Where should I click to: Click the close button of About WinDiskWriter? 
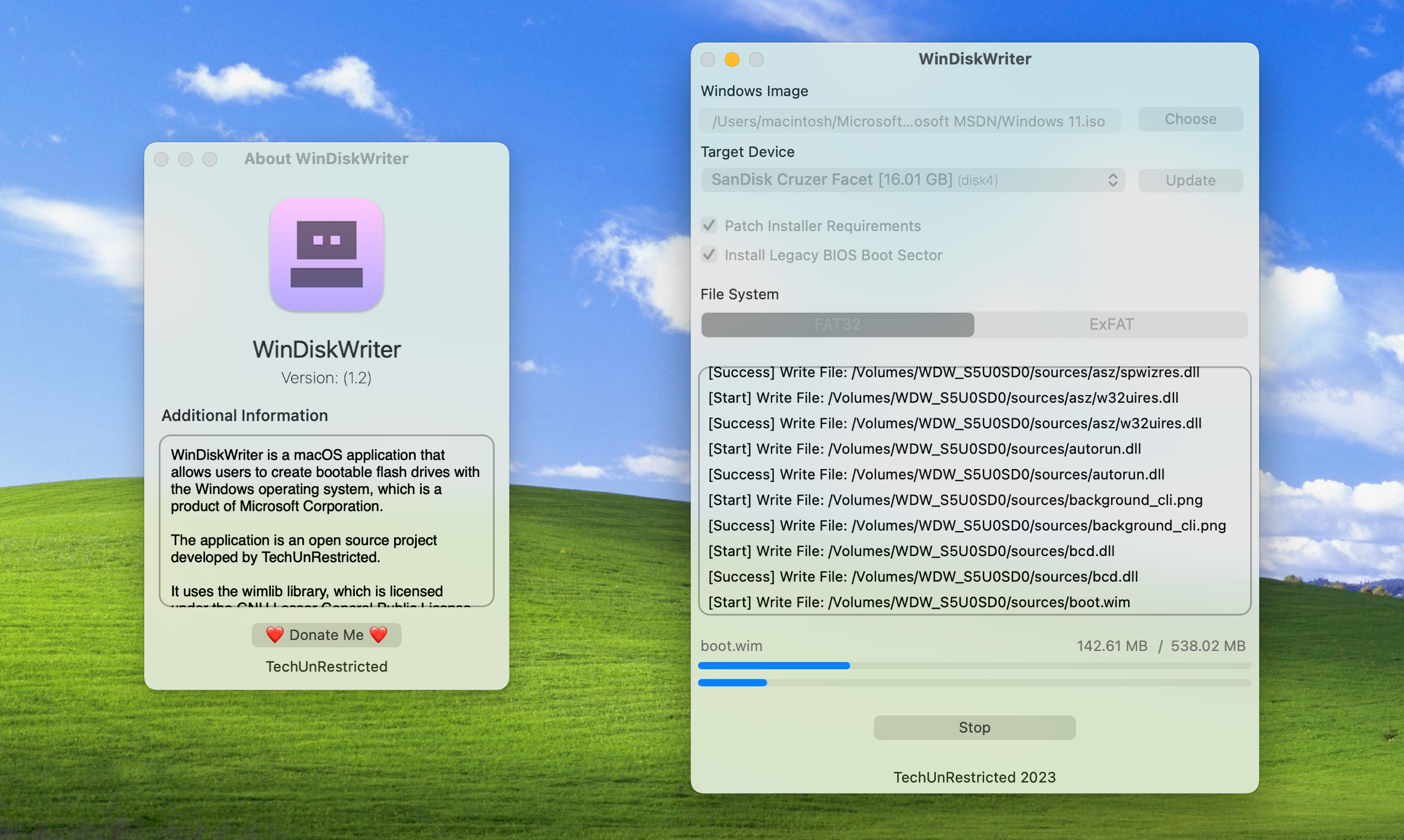(x=161, y=159)
